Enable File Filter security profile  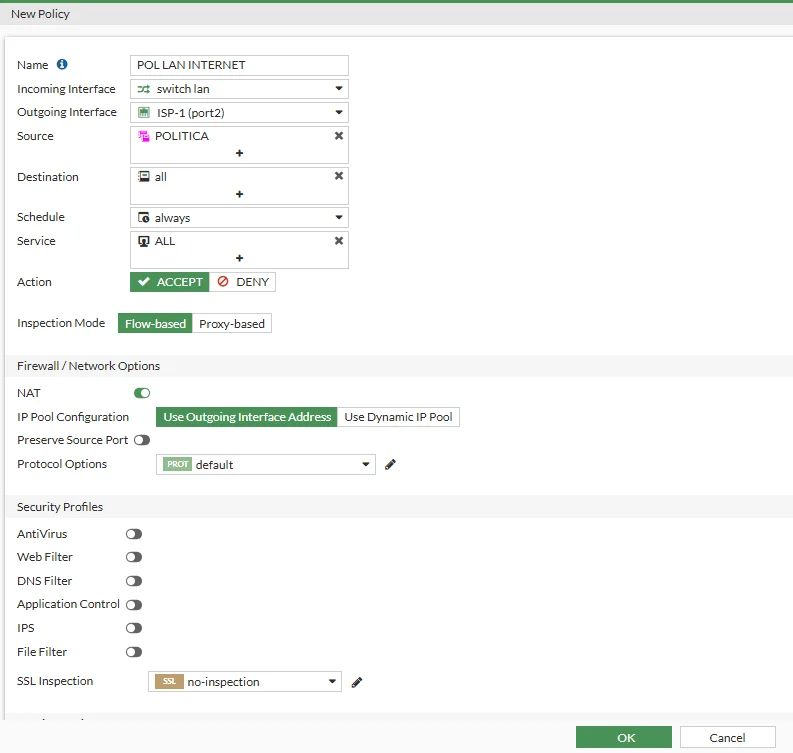[x=134, y=652]
